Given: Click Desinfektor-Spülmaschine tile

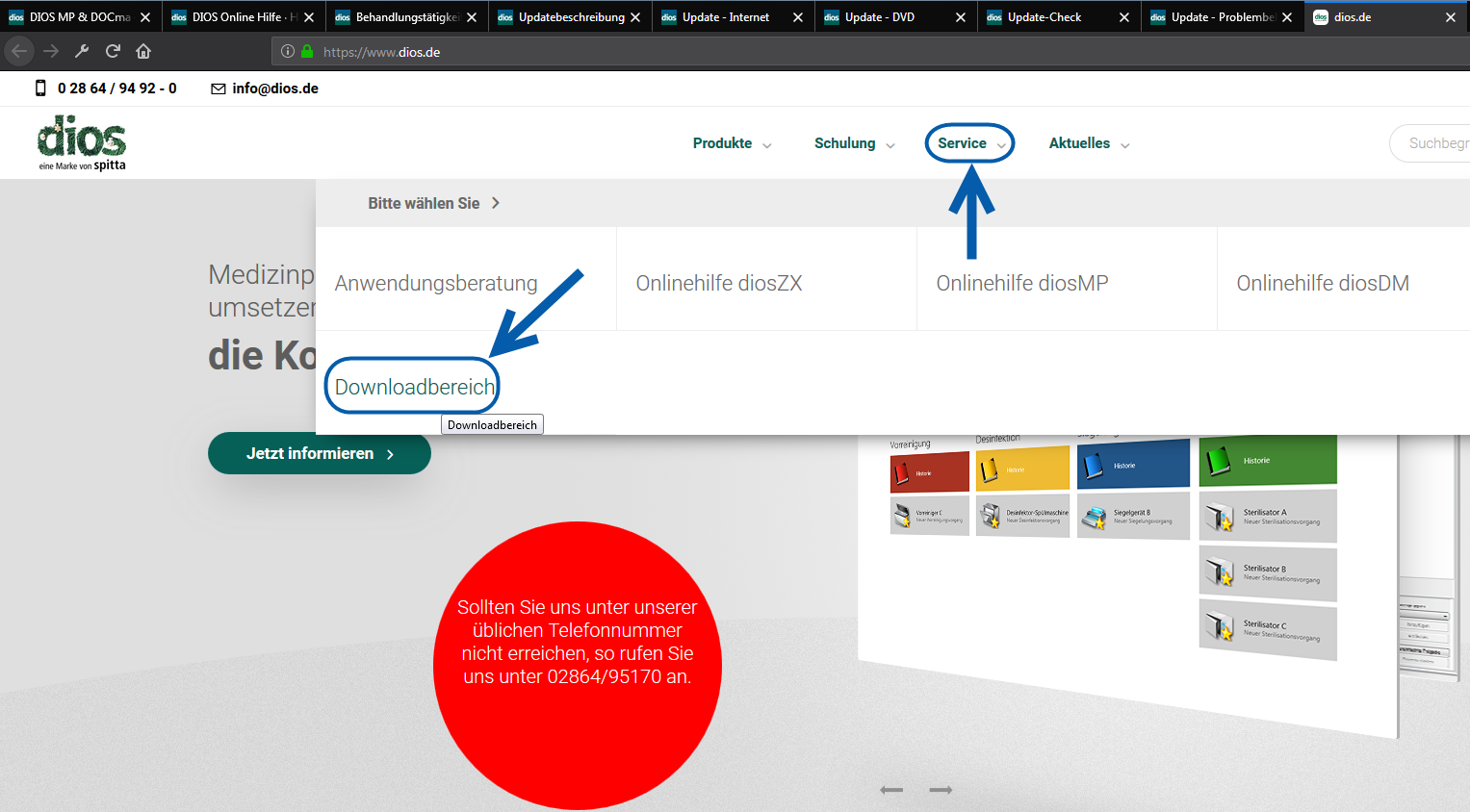Looking at the screenshot, I should pos(1022,516).
